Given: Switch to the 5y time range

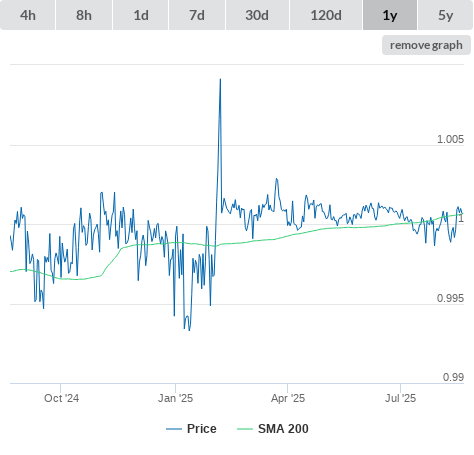Looking at the screenshot, I should 445,15.
